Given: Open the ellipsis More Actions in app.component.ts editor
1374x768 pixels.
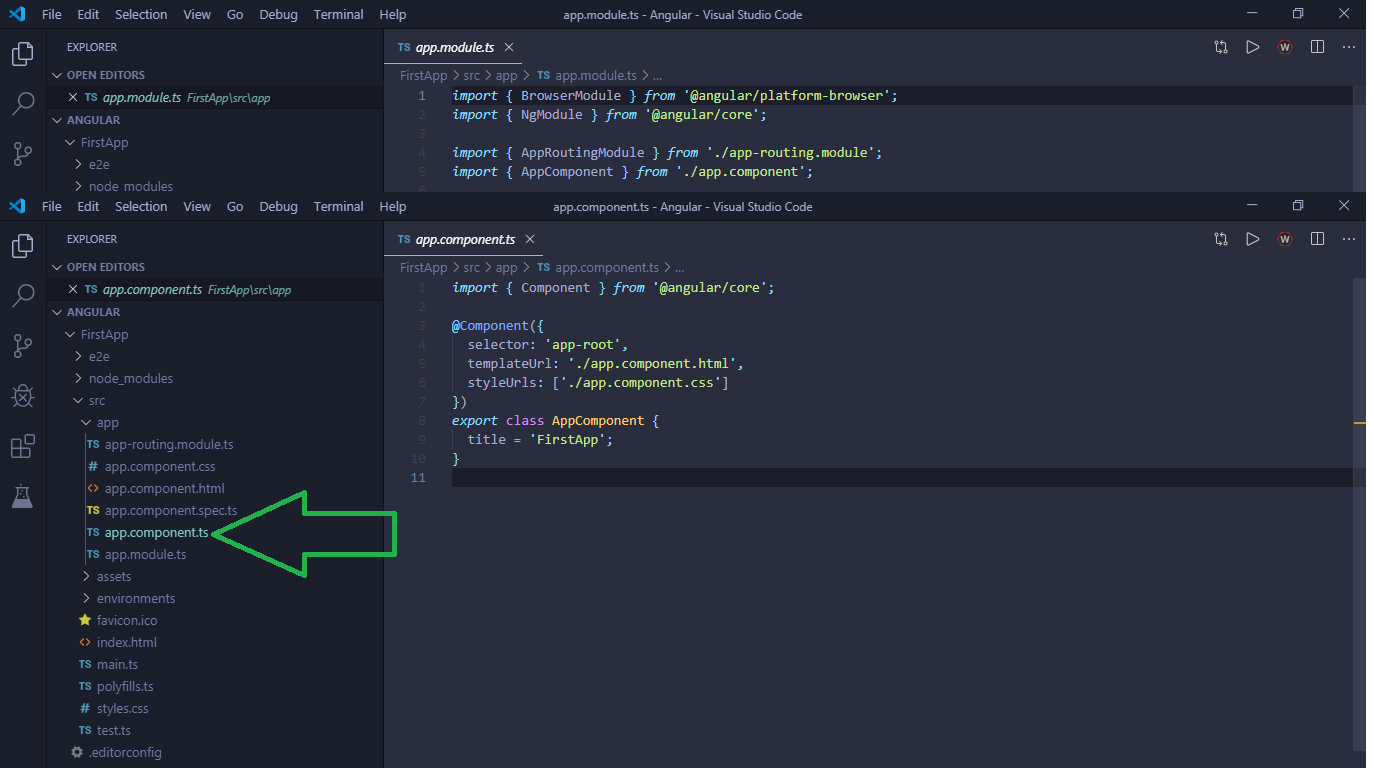Looking at the screenshot, I should [1348, 239].
